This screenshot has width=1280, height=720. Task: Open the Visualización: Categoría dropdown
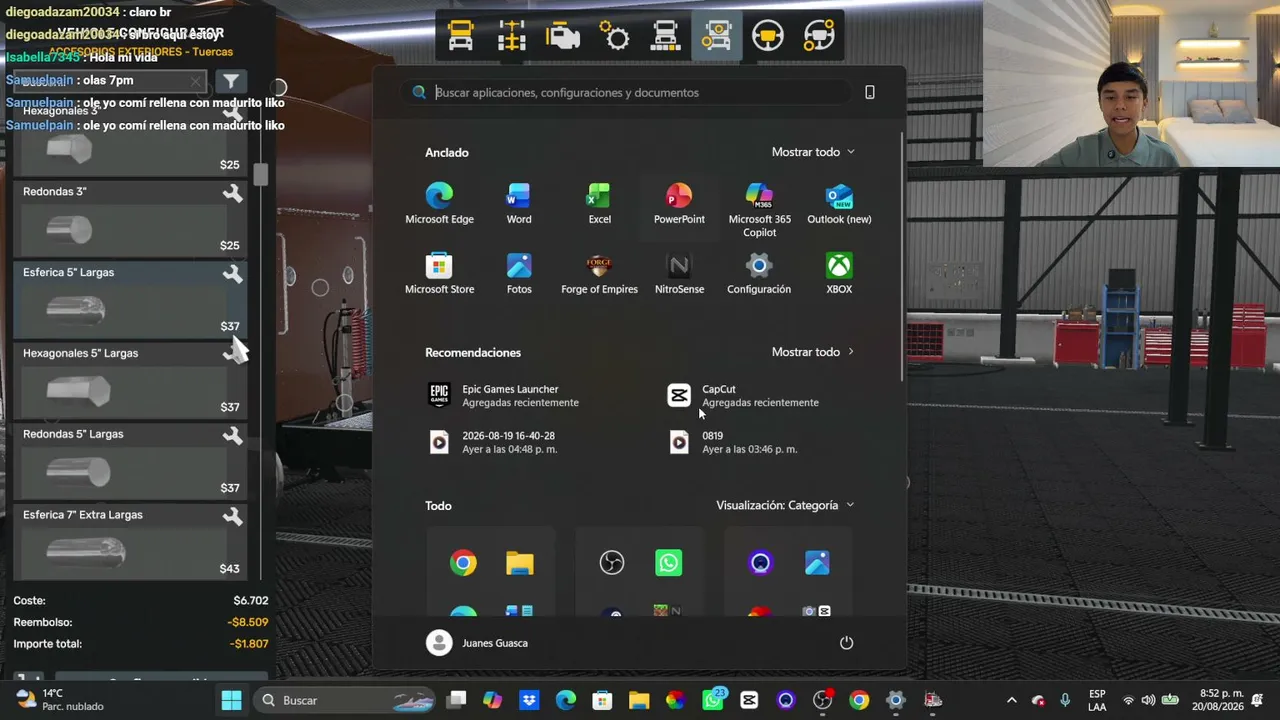click(785, 505)
